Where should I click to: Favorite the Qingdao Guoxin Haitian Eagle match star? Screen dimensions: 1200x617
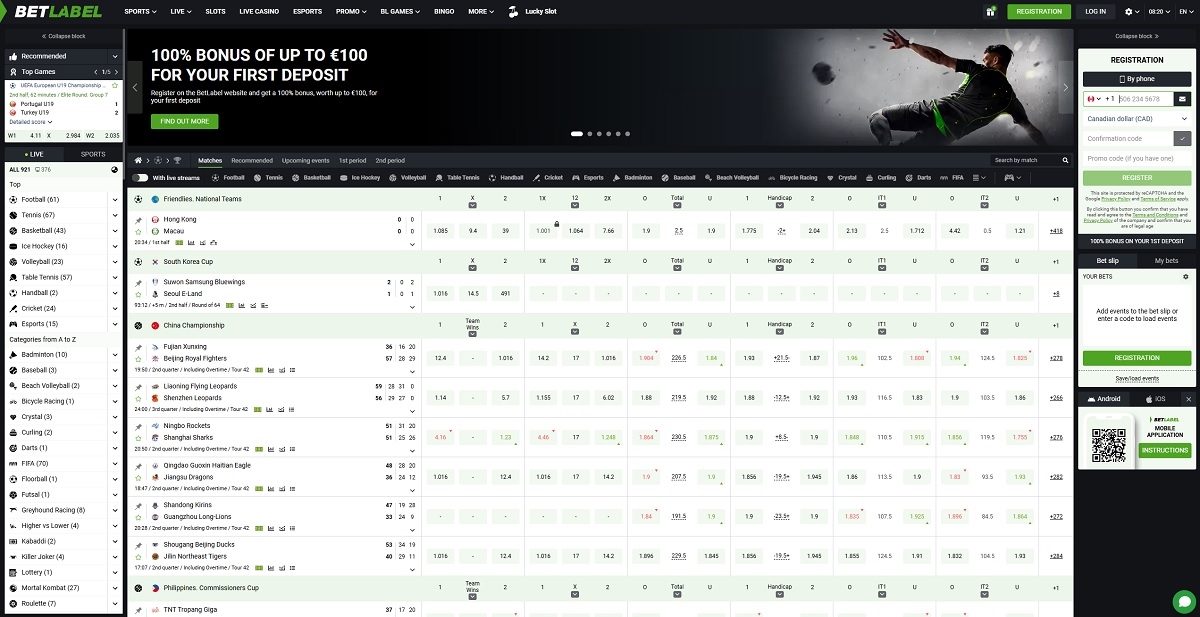140,477
